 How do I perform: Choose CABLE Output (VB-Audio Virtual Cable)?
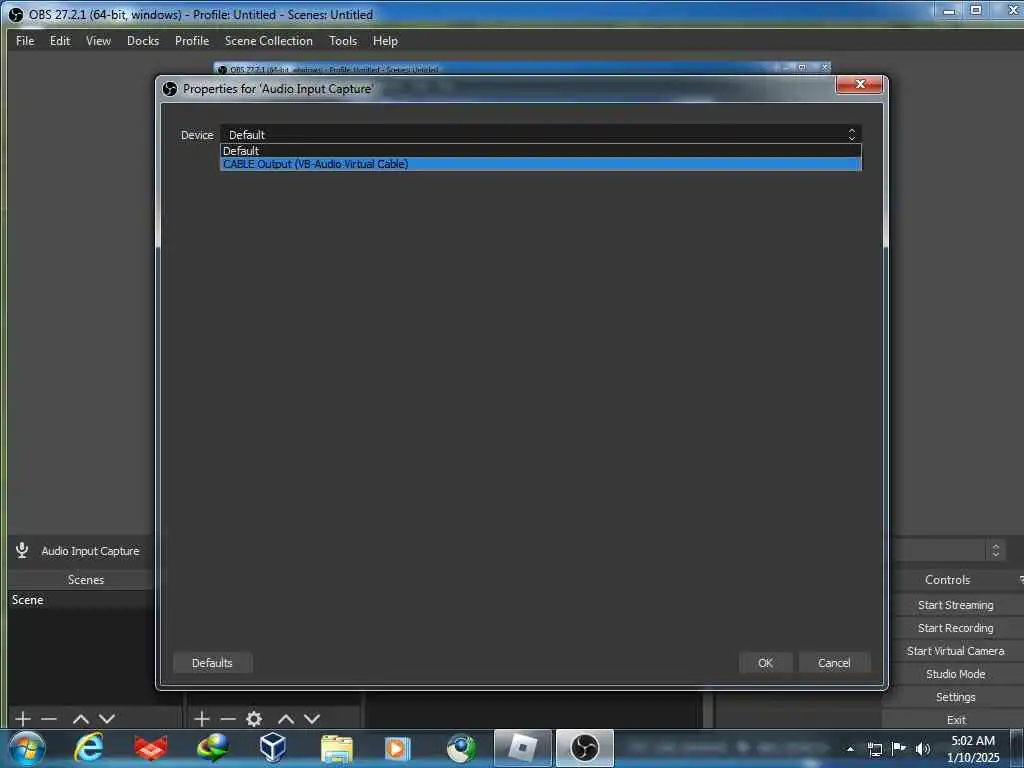[x=541, y=164]
